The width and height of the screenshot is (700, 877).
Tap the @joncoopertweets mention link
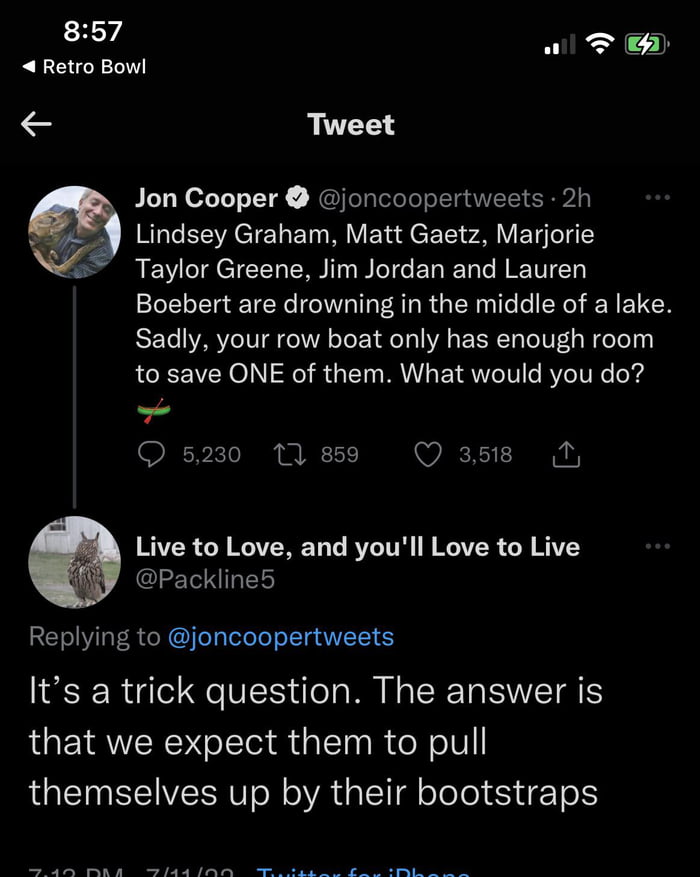[280, 637]
